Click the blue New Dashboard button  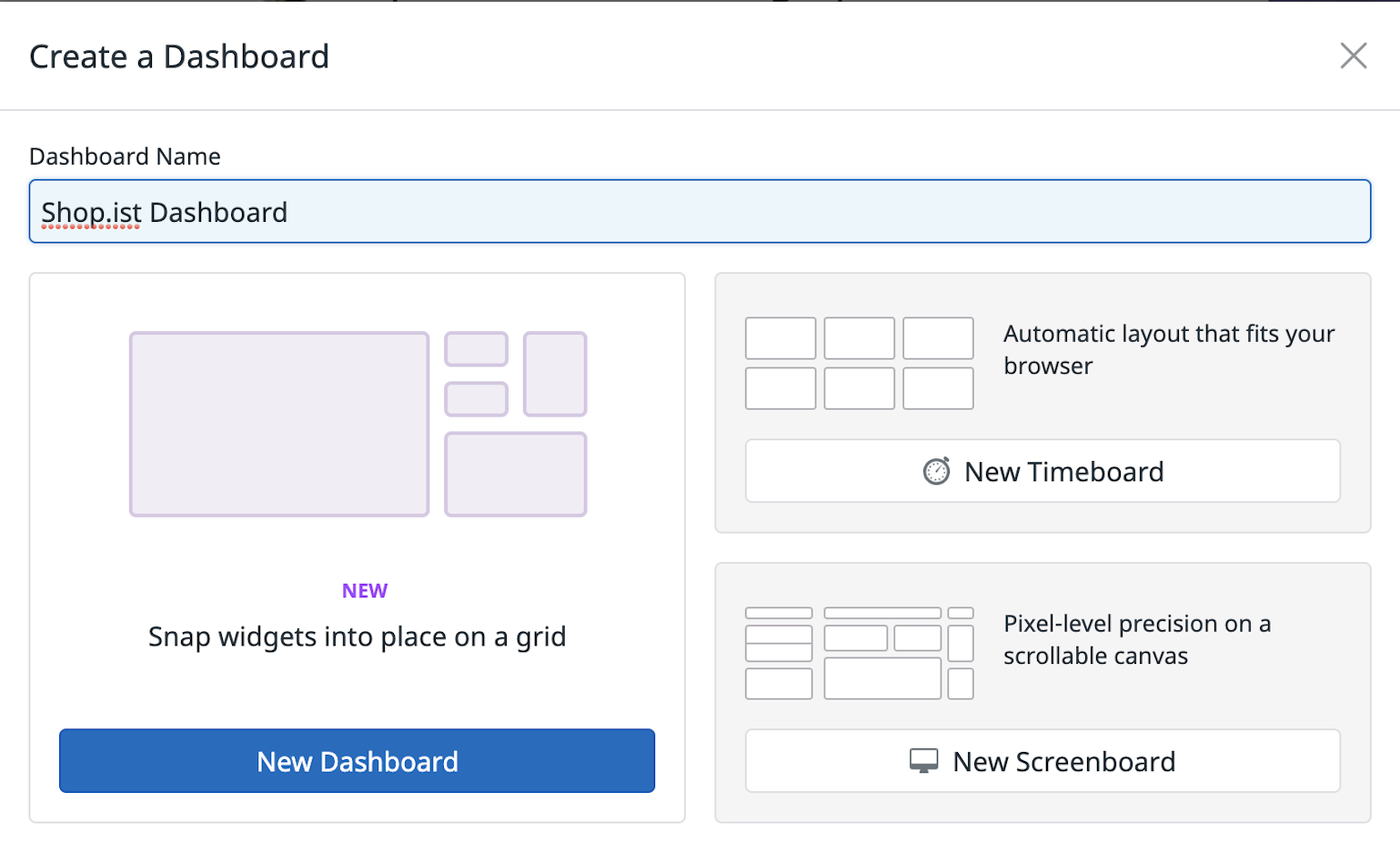click(x=357, y=761)
